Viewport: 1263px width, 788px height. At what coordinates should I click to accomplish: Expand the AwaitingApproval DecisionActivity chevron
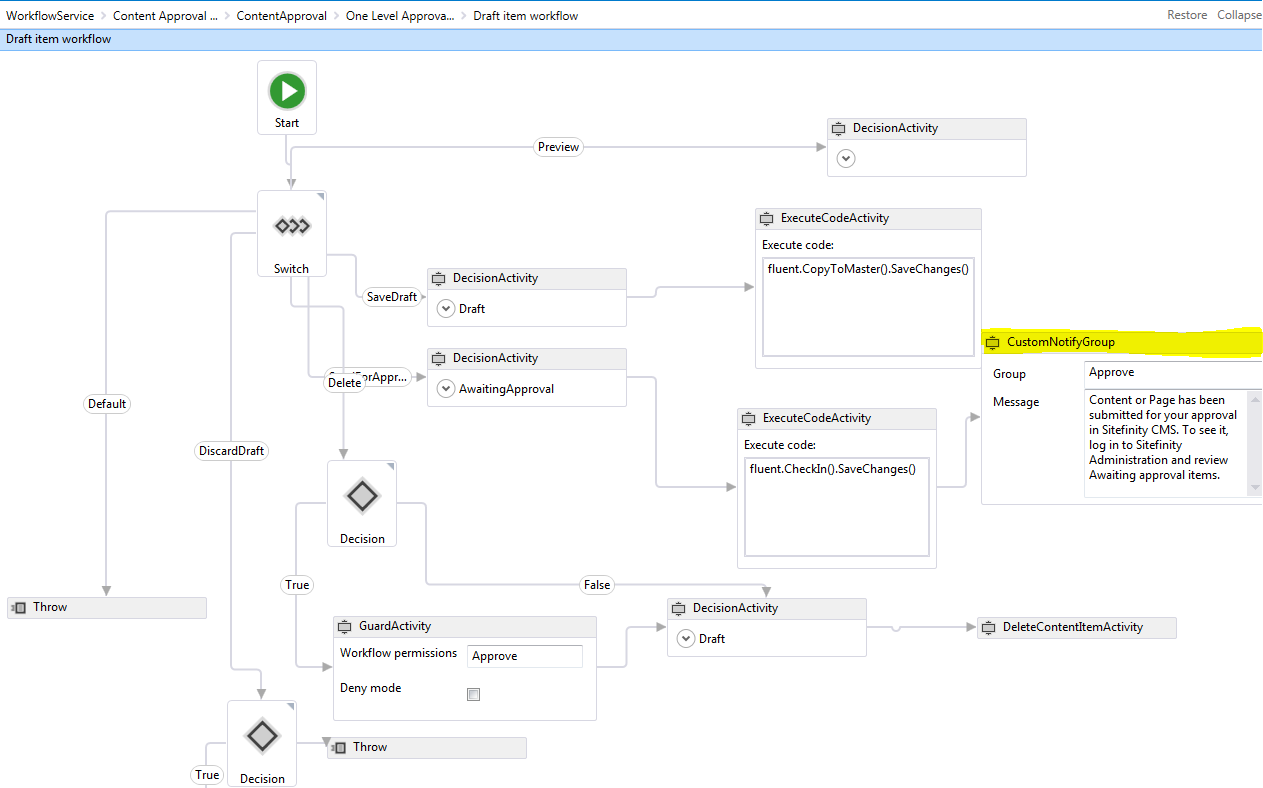(446, 388)
